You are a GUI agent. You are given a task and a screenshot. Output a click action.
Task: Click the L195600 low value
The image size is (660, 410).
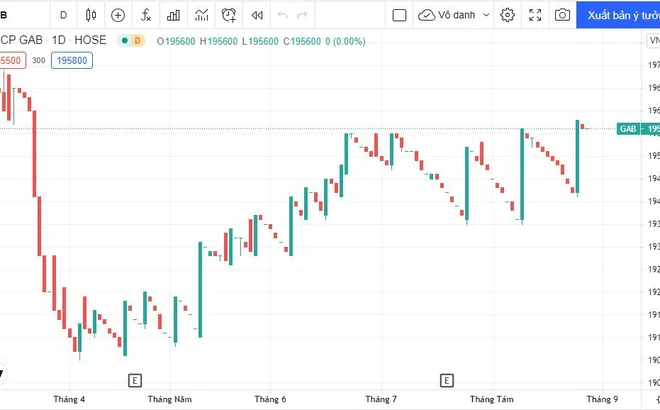[260, 42]
